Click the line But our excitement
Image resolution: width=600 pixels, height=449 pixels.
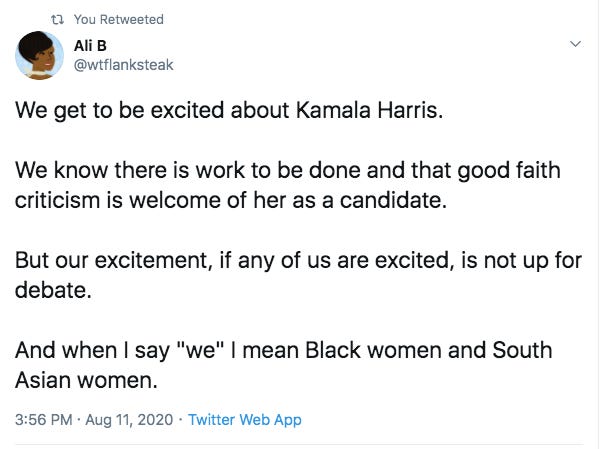point(298,261)
